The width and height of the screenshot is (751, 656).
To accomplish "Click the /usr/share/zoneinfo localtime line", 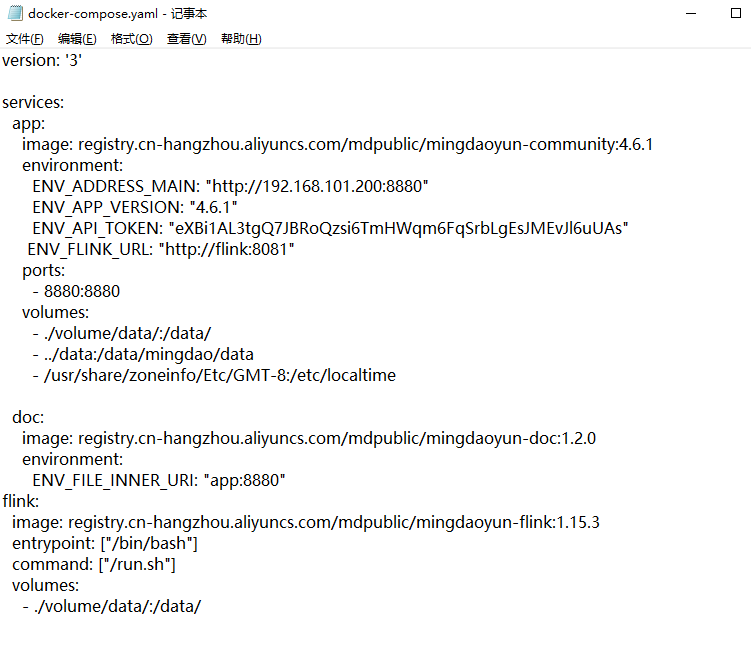I will point(214,375).
